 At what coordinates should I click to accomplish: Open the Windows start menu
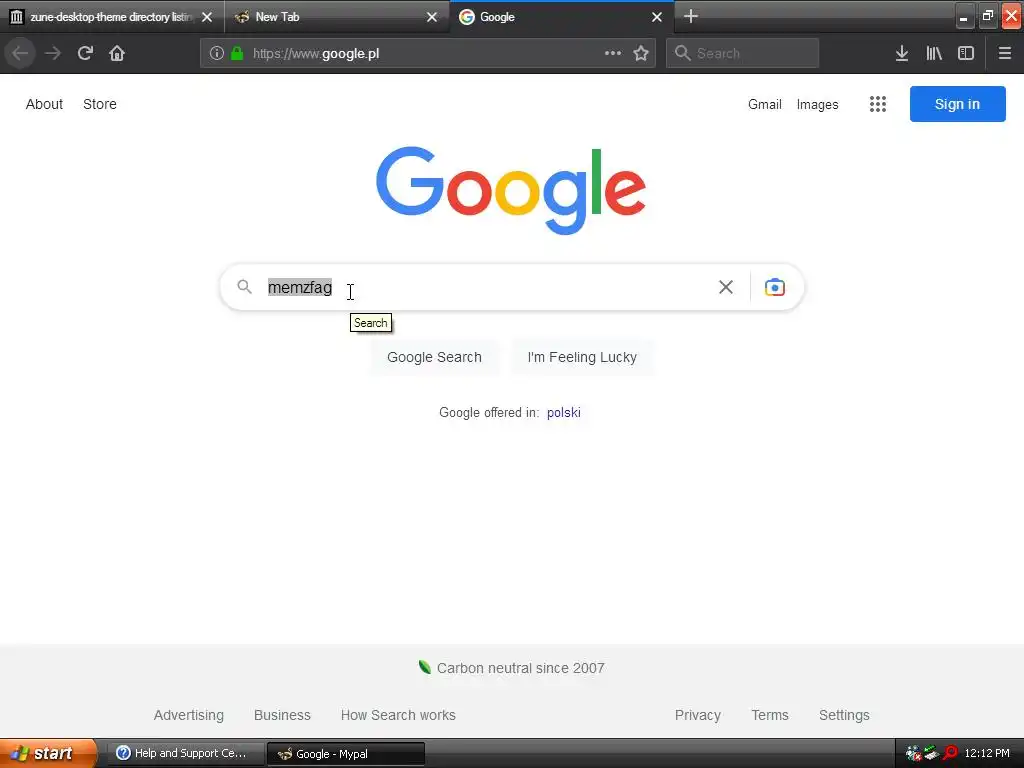pyautogui.click(x=49, y=753)
